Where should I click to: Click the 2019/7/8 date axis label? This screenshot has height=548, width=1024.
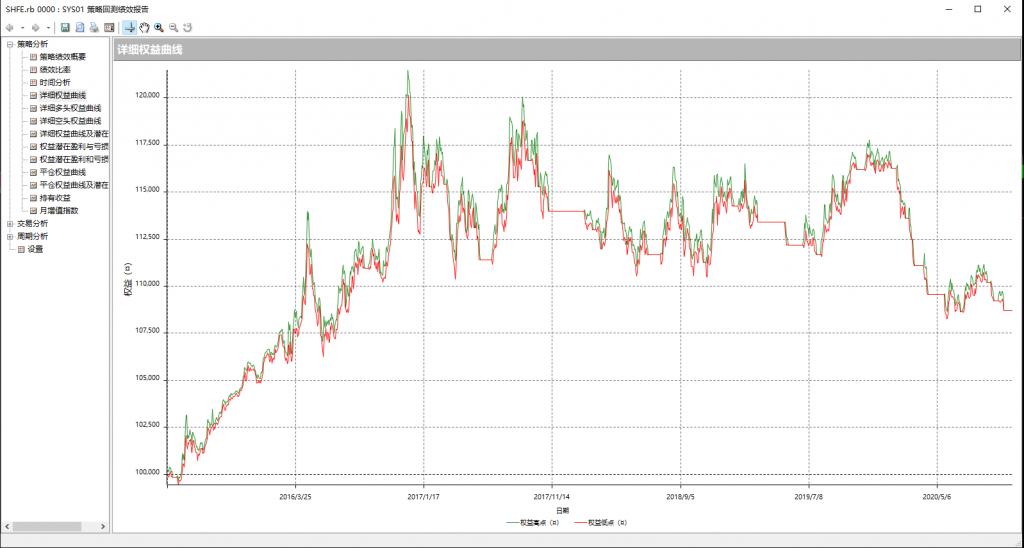pyautogui.click(x=808, y=497)
